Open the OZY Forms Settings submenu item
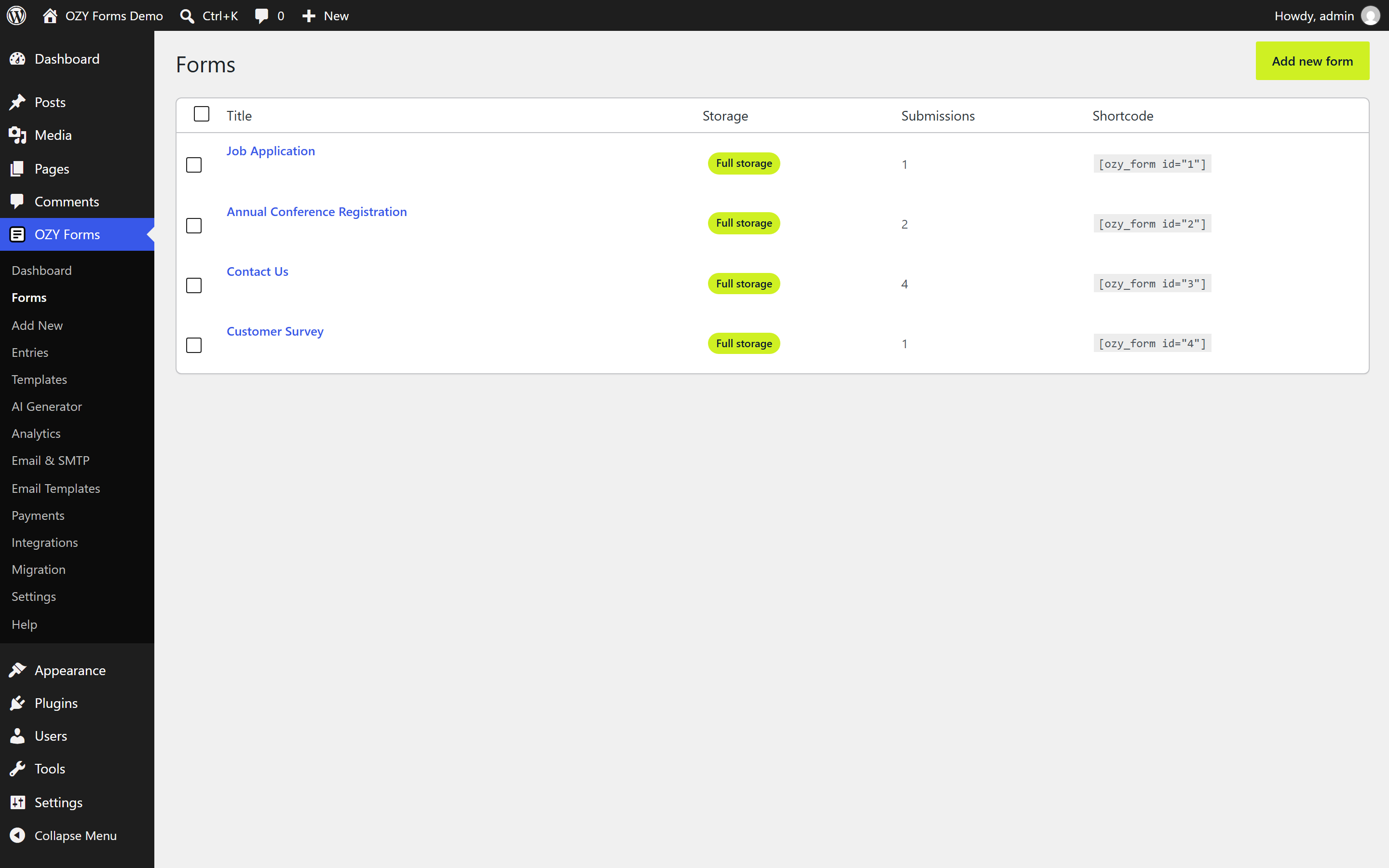 pos(34,597)
